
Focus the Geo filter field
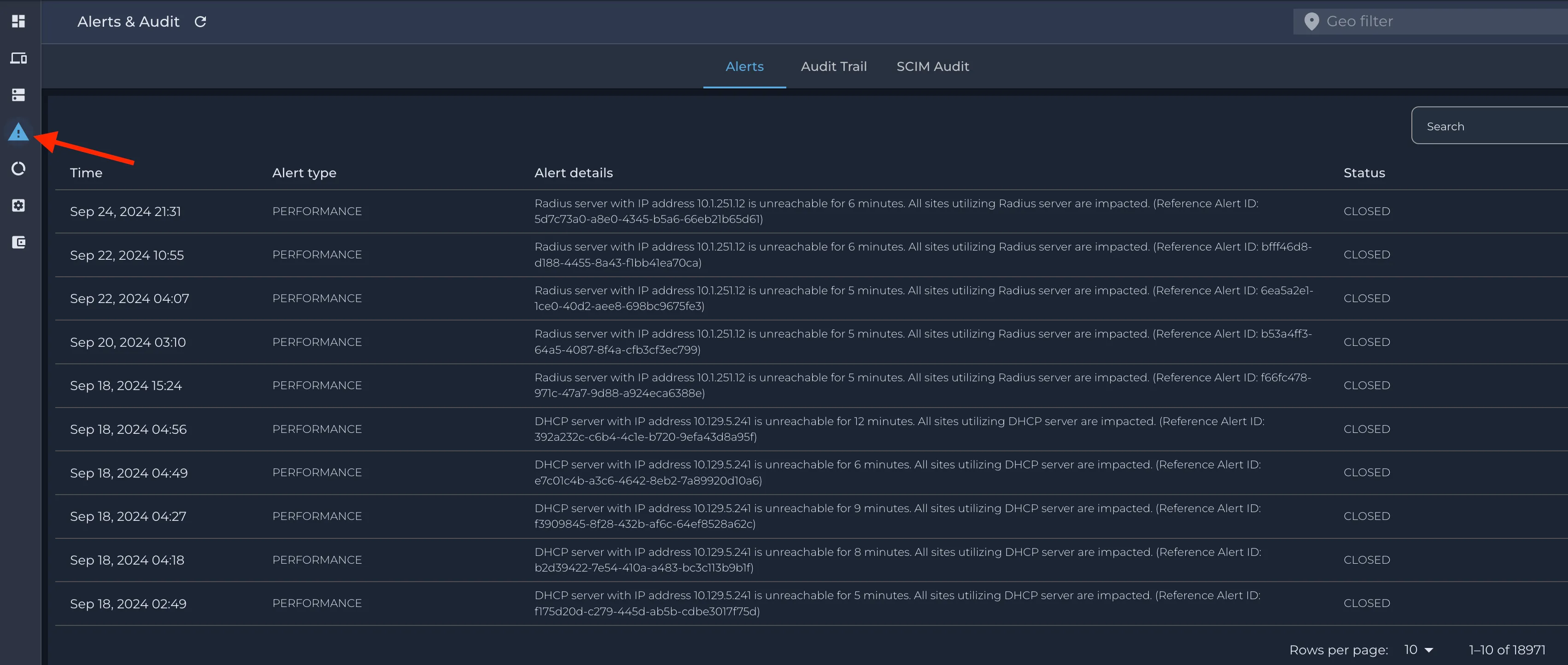click(x=1430, y=22)
